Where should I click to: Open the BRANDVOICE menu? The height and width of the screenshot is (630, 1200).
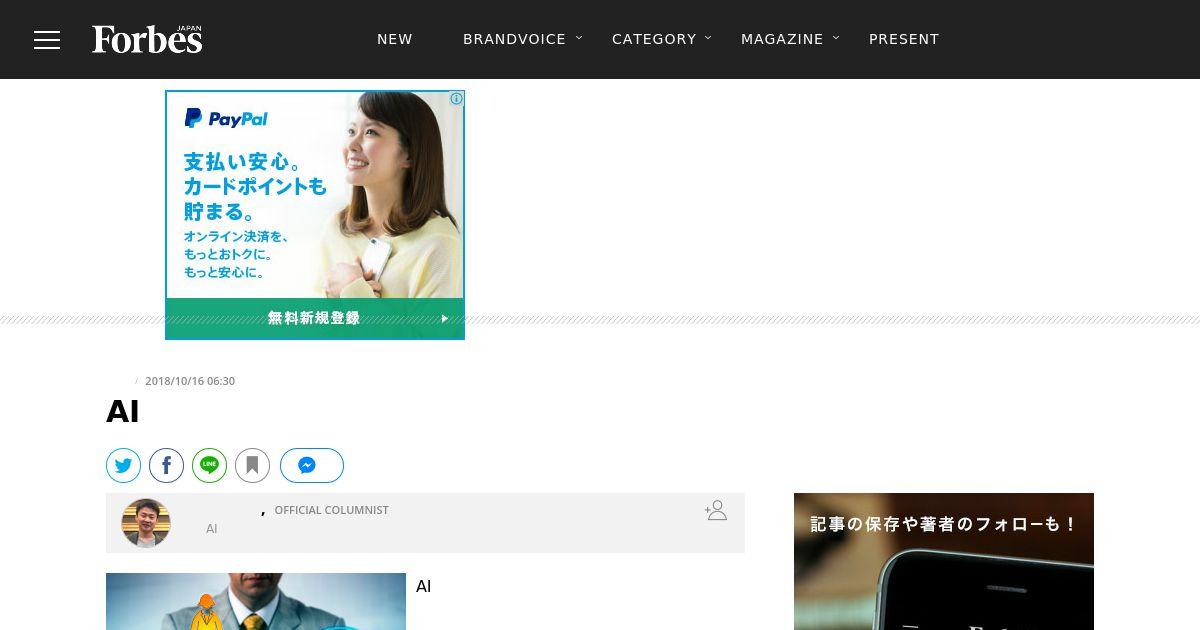point(514,39)
